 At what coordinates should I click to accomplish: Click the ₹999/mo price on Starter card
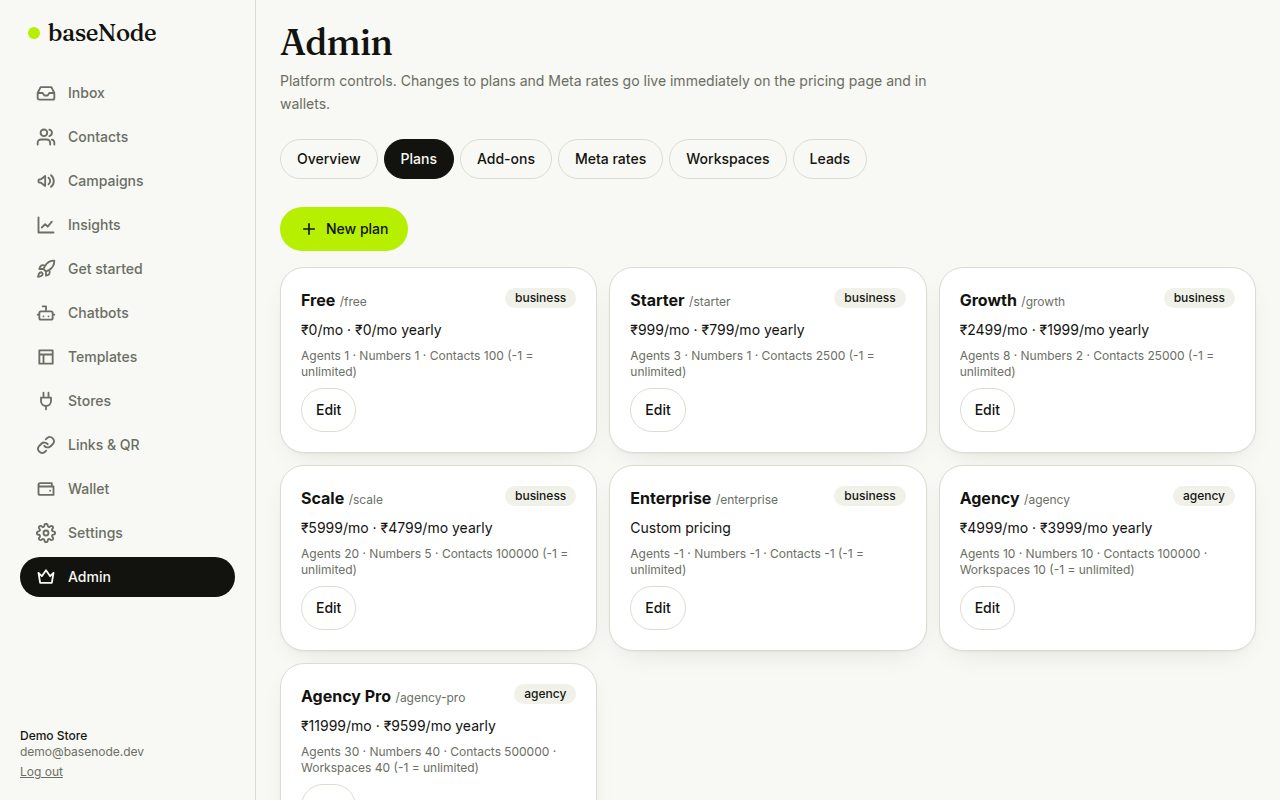[660, 330]
